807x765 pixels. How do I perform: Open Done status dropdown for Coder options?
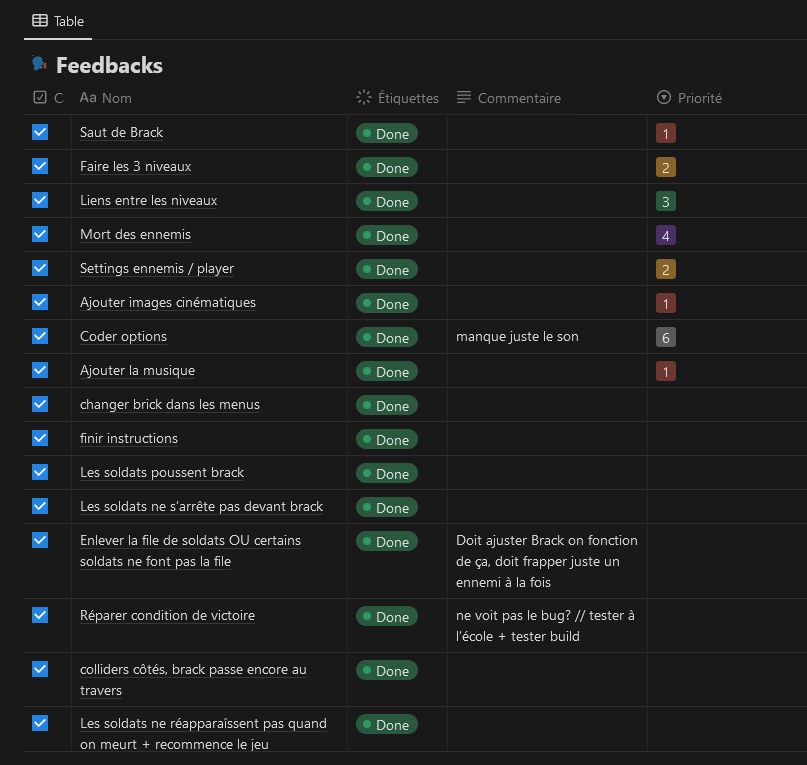tap(387, 338)
